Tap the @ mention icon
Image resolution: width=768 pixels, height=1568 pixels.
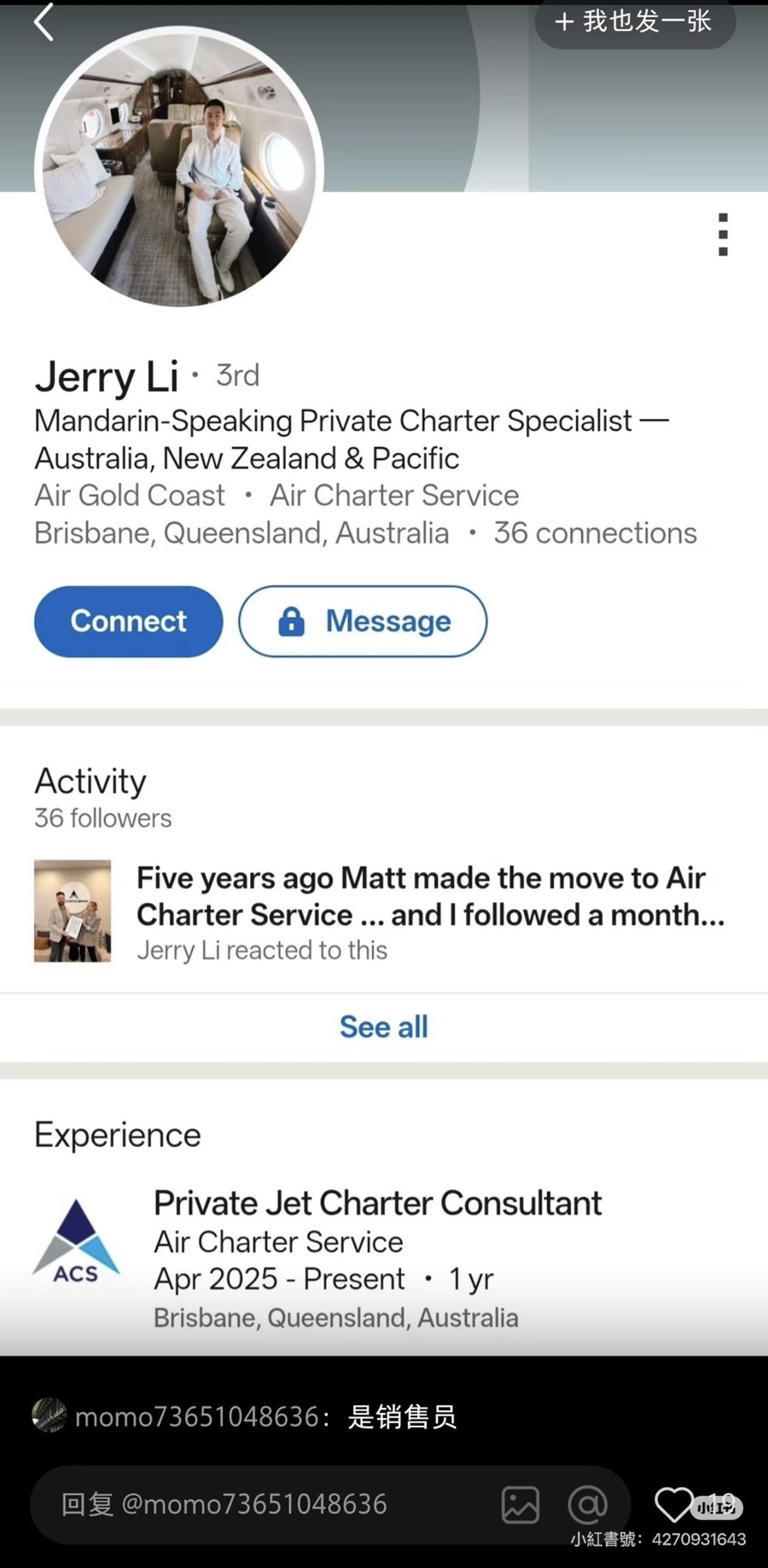[587, 1504]
